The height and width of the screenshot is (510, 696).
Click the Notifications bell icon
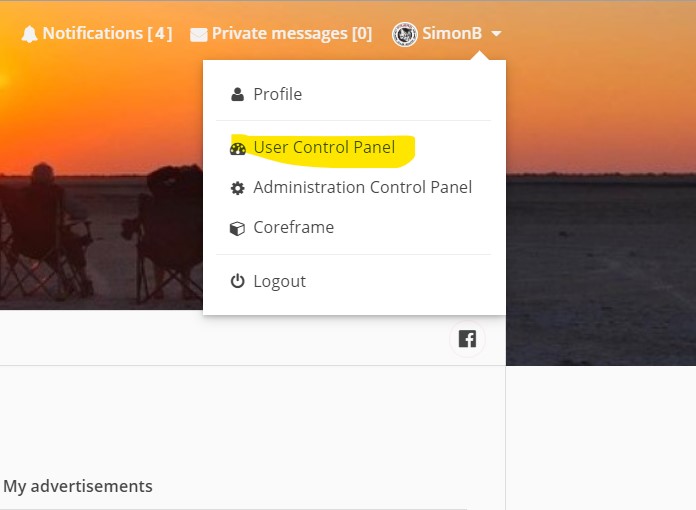tap(29, 34)
